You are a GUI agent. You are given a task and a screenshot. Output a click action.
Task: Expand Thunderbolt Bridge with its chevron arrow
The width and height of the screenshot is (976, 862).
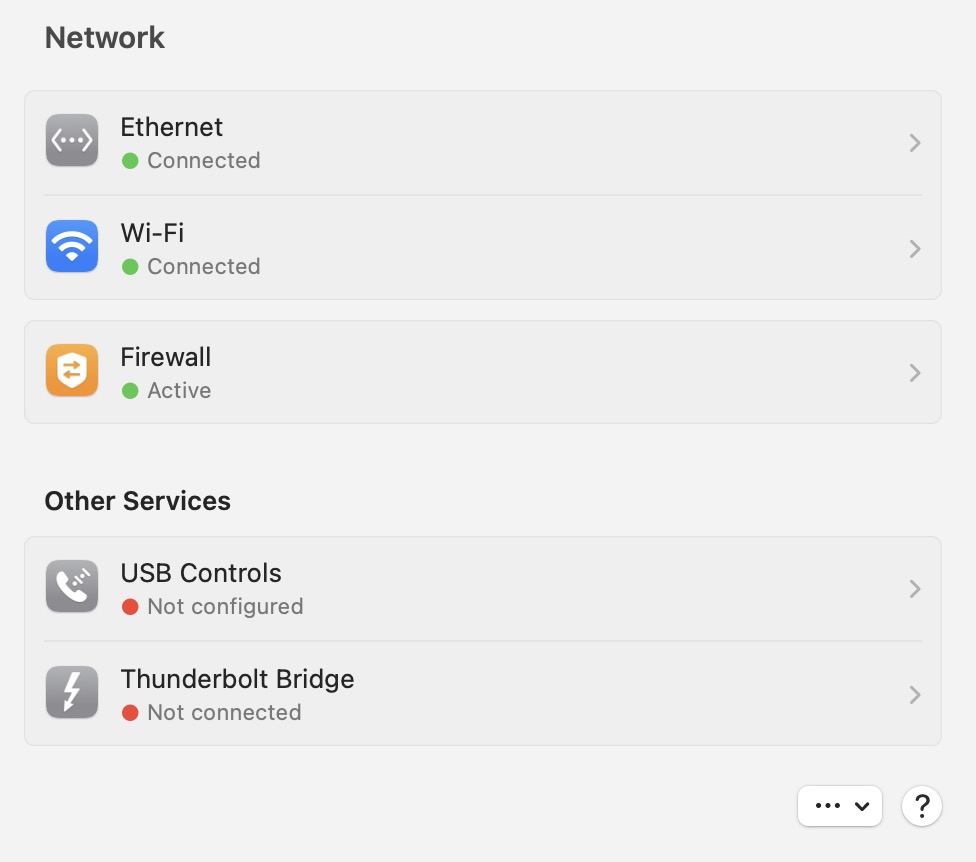pyautogui.click(x=914, y=695)
